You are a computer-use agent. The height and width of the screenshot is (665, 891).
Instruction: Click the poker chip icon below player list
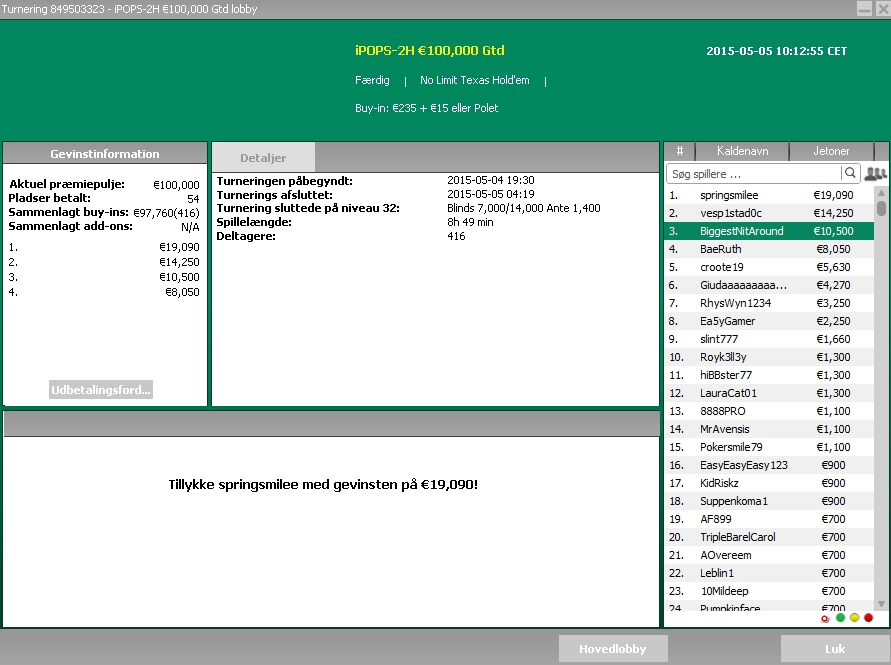click(825, 619)
